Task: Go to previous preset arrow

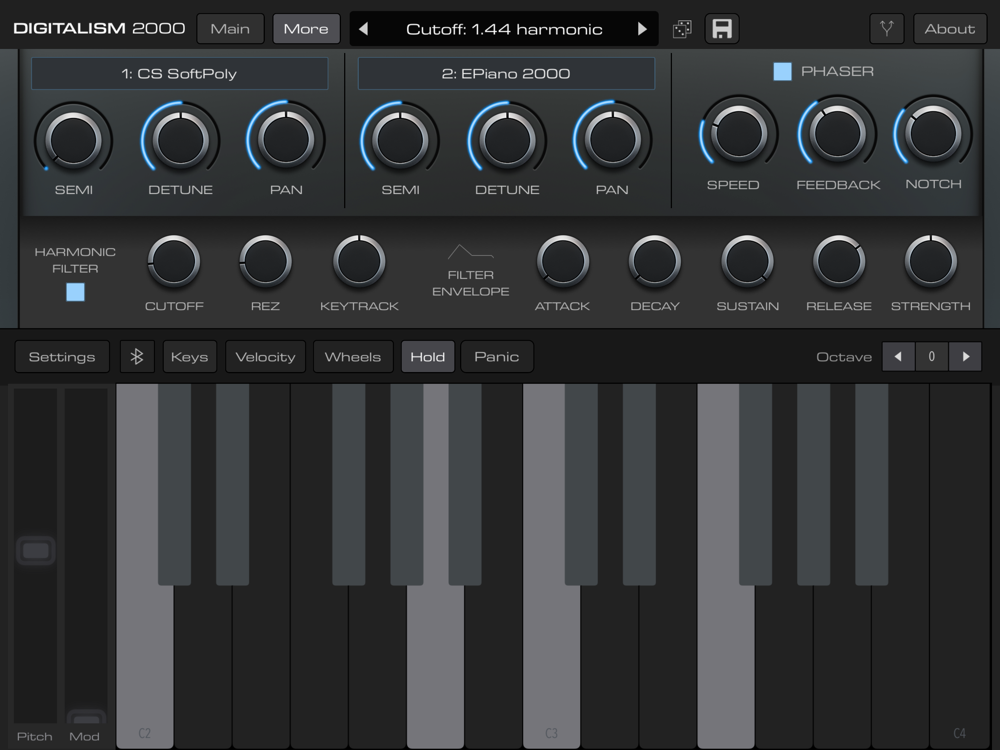Action: click(364, 29)
